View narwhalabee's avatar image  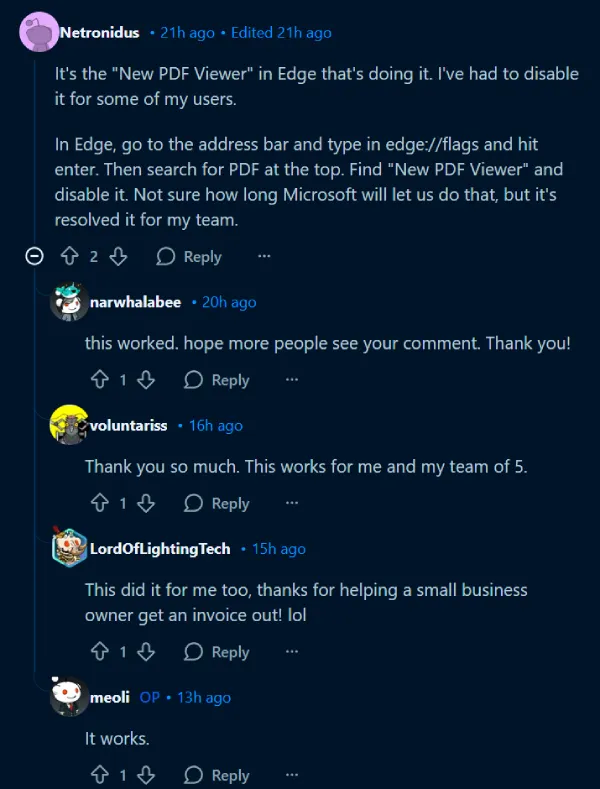pos(68,302)
